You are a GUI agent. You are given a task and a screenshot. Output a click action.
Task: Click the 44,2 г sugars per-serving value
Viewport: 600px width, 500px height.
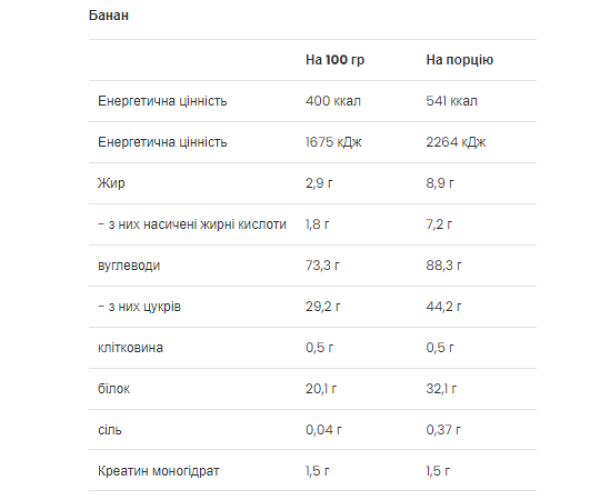click(444, 307)
